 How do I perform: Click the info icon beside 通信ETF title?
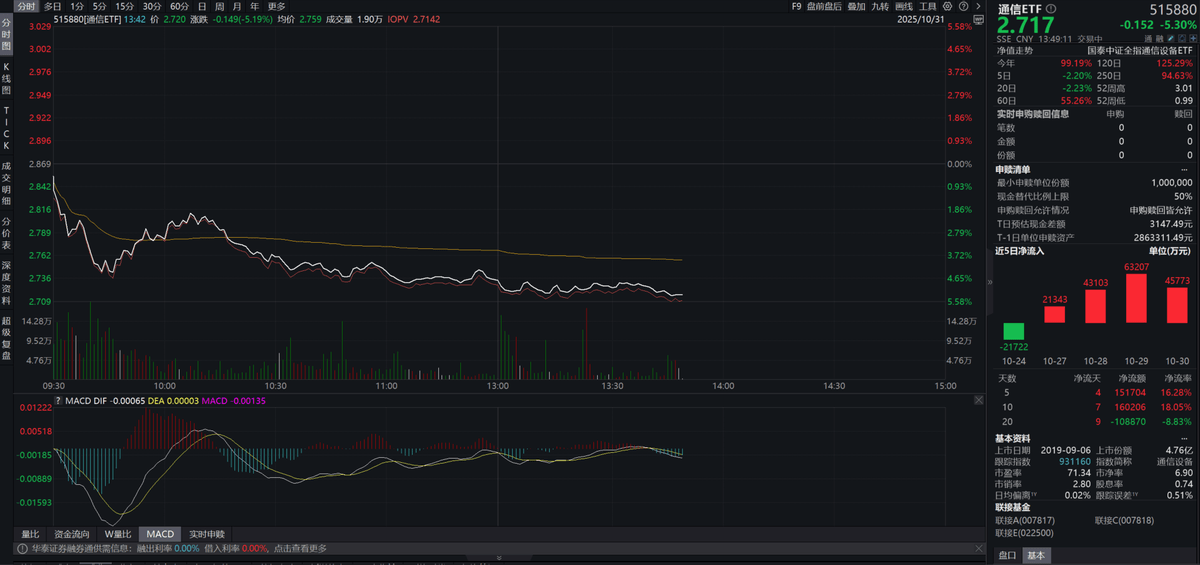tap(1050, 9)
